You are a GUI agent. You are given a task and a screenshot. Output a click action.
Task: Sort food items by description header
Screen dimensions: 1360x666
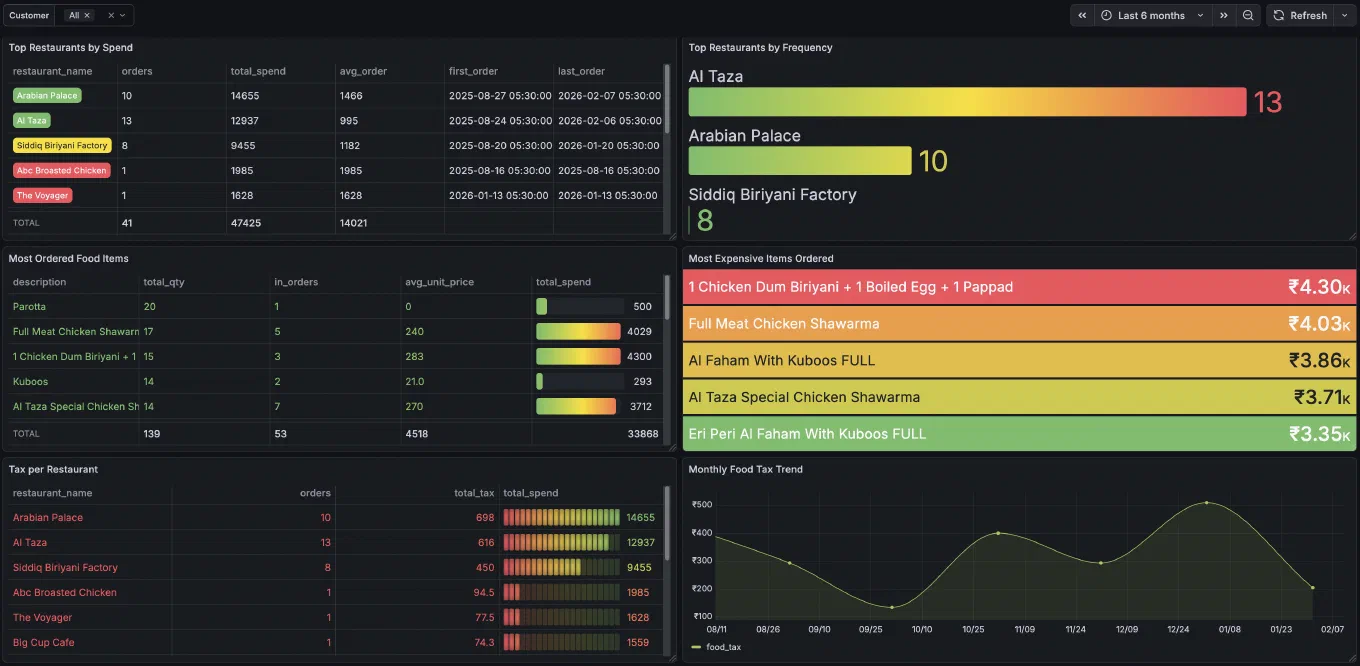click(x=39, y=282)
